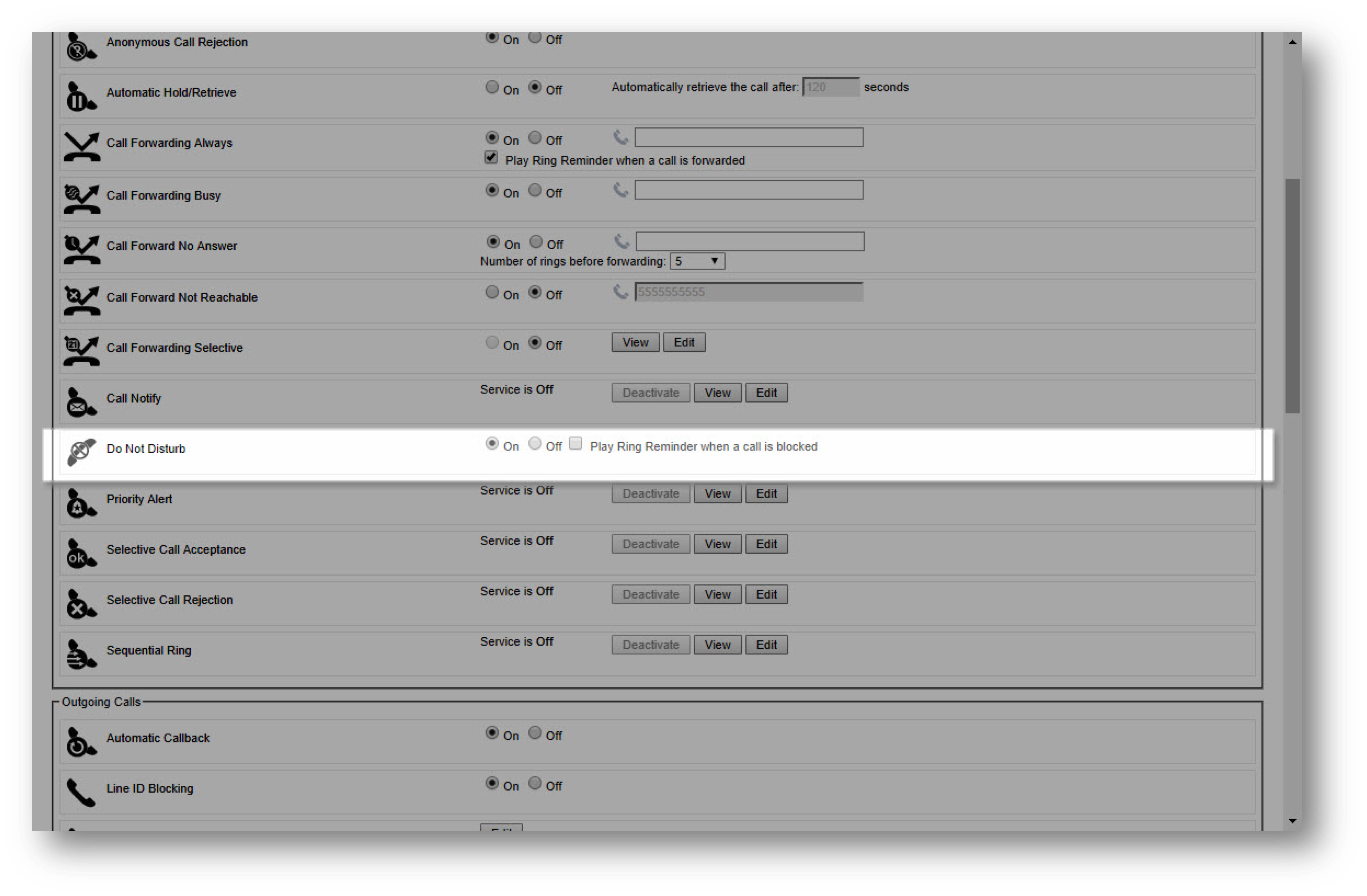This screenshot has width=1367, height=896.
Task: Click Call Forwarding Busy number field
Action: click(749, 190)
